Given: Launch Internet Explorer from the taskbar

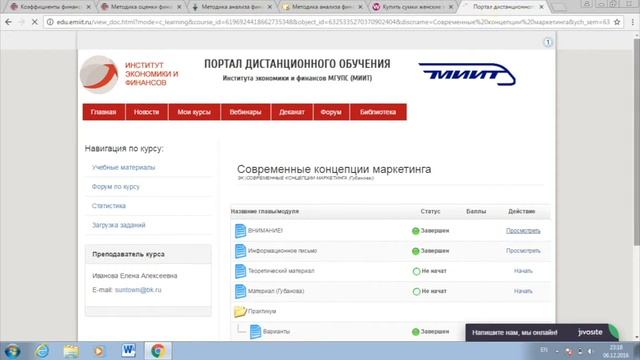Looking at the screenshot, I should tap(42, 351).
